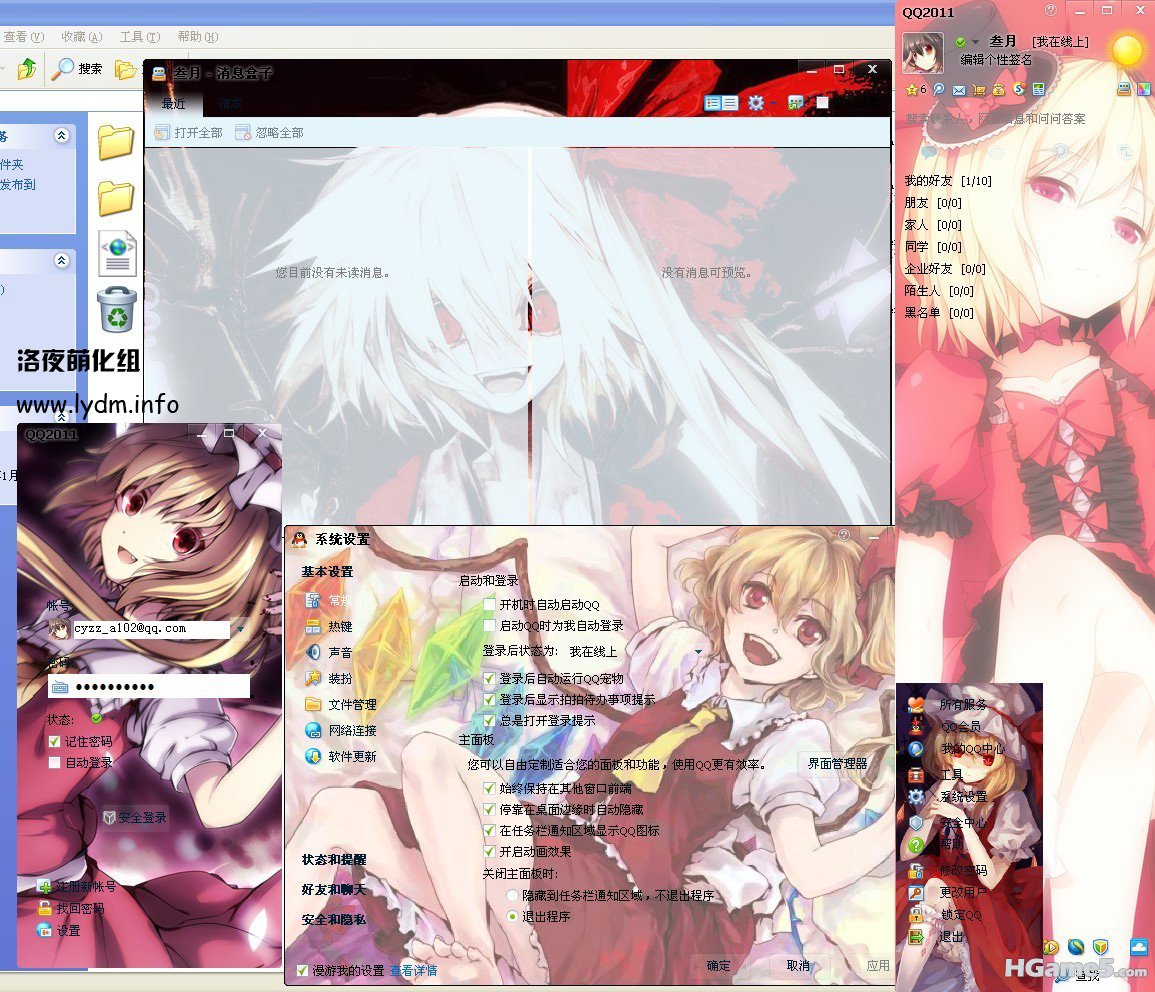Toggle 开启动画效果 checkbox
The height and width of the screenshot is (992, 1155).
coord(489,851)
